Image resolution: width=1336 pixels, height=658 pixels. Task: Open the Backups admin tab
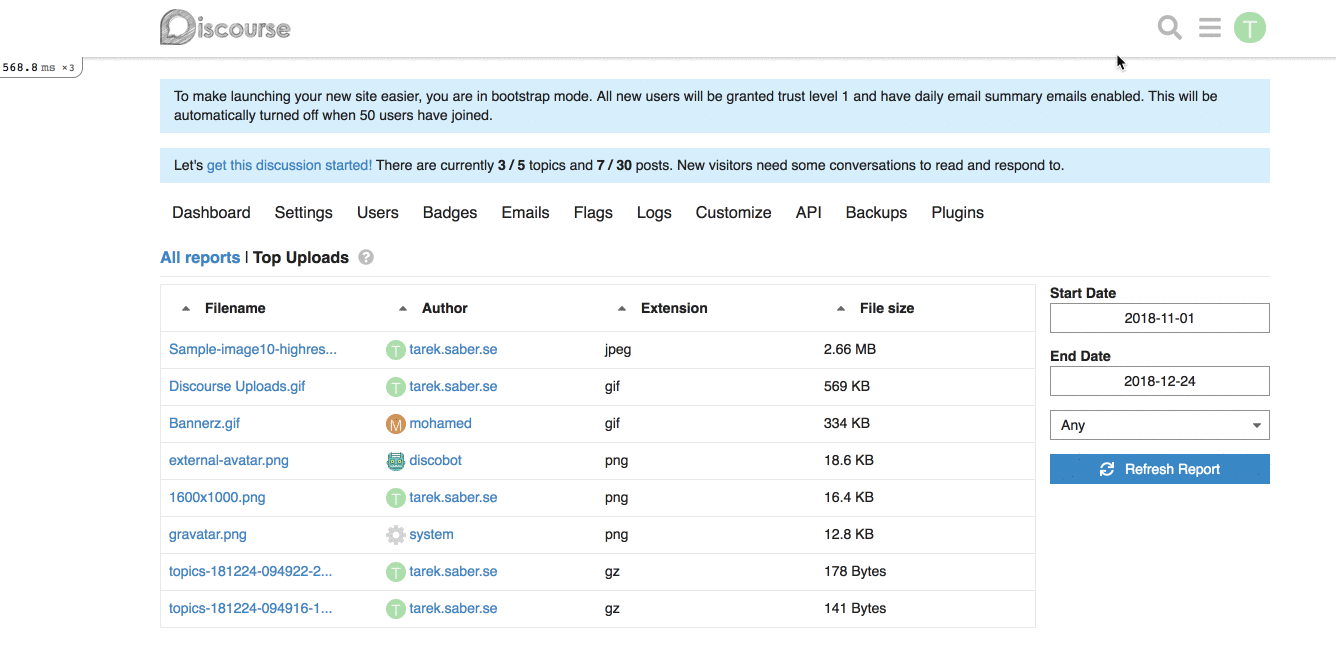(x=876, y=212)
